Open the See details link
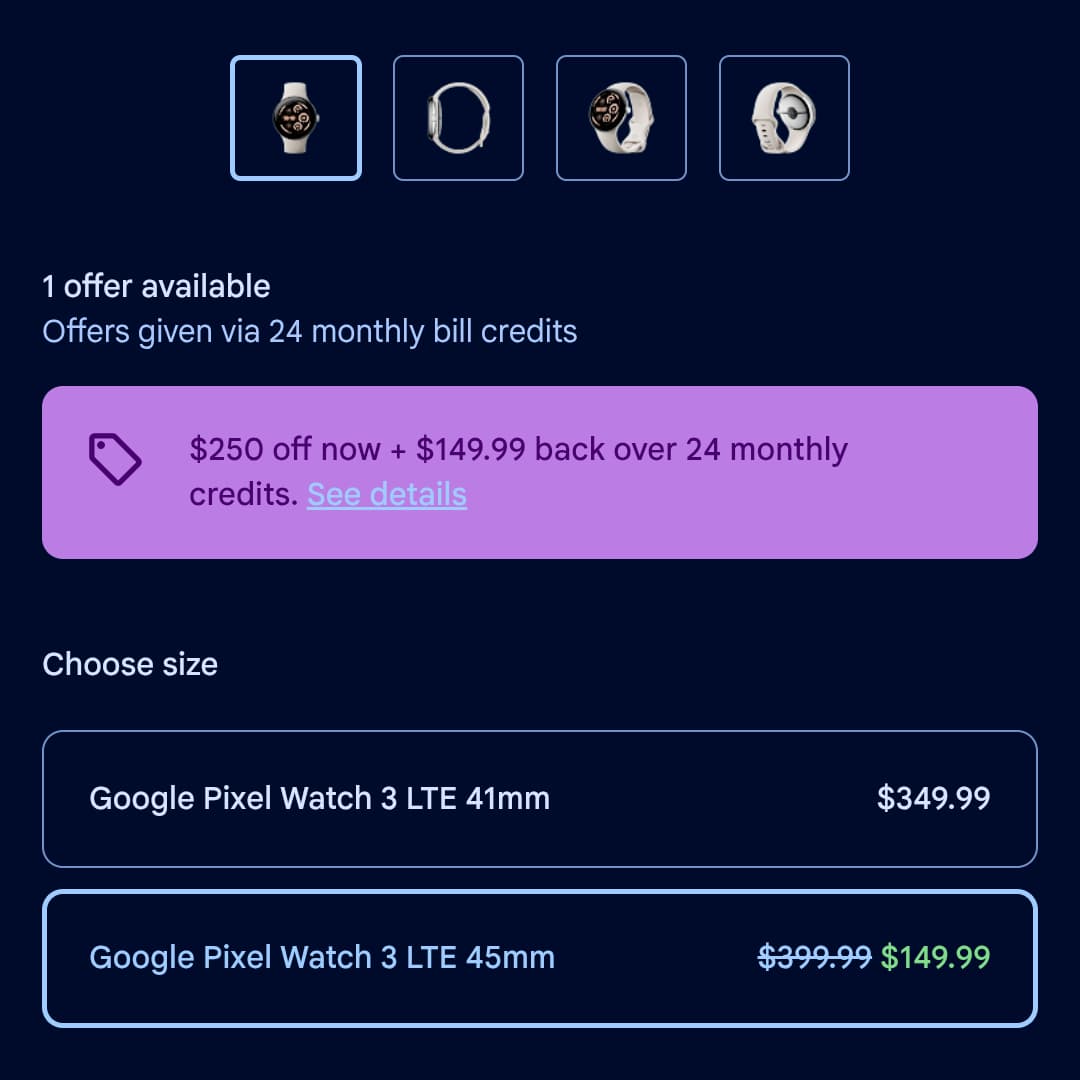 (387, 494)
